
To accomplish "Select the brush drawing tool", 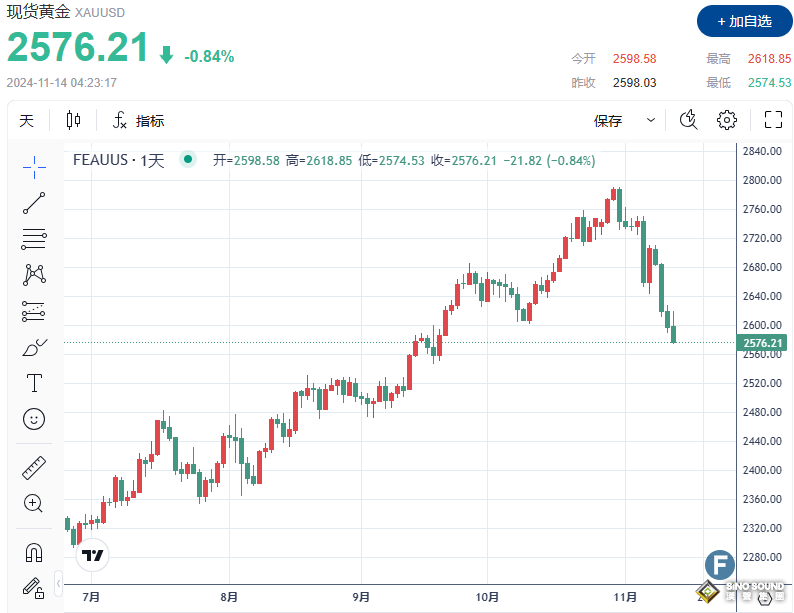I will pyautogui.click(x=34, y=347).
